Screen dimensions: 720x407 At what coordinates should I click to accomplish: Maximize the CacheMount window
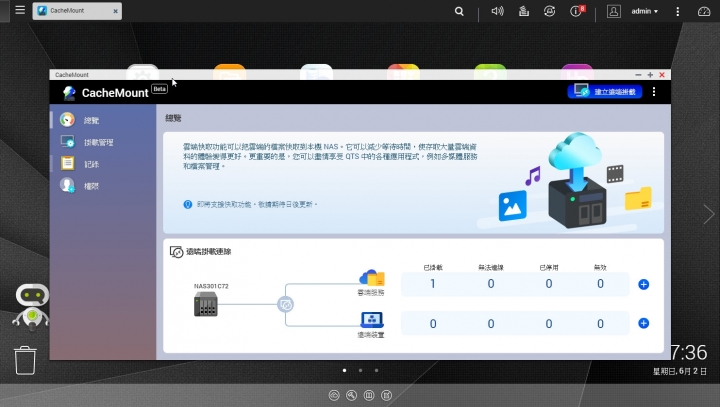(650, 74)
